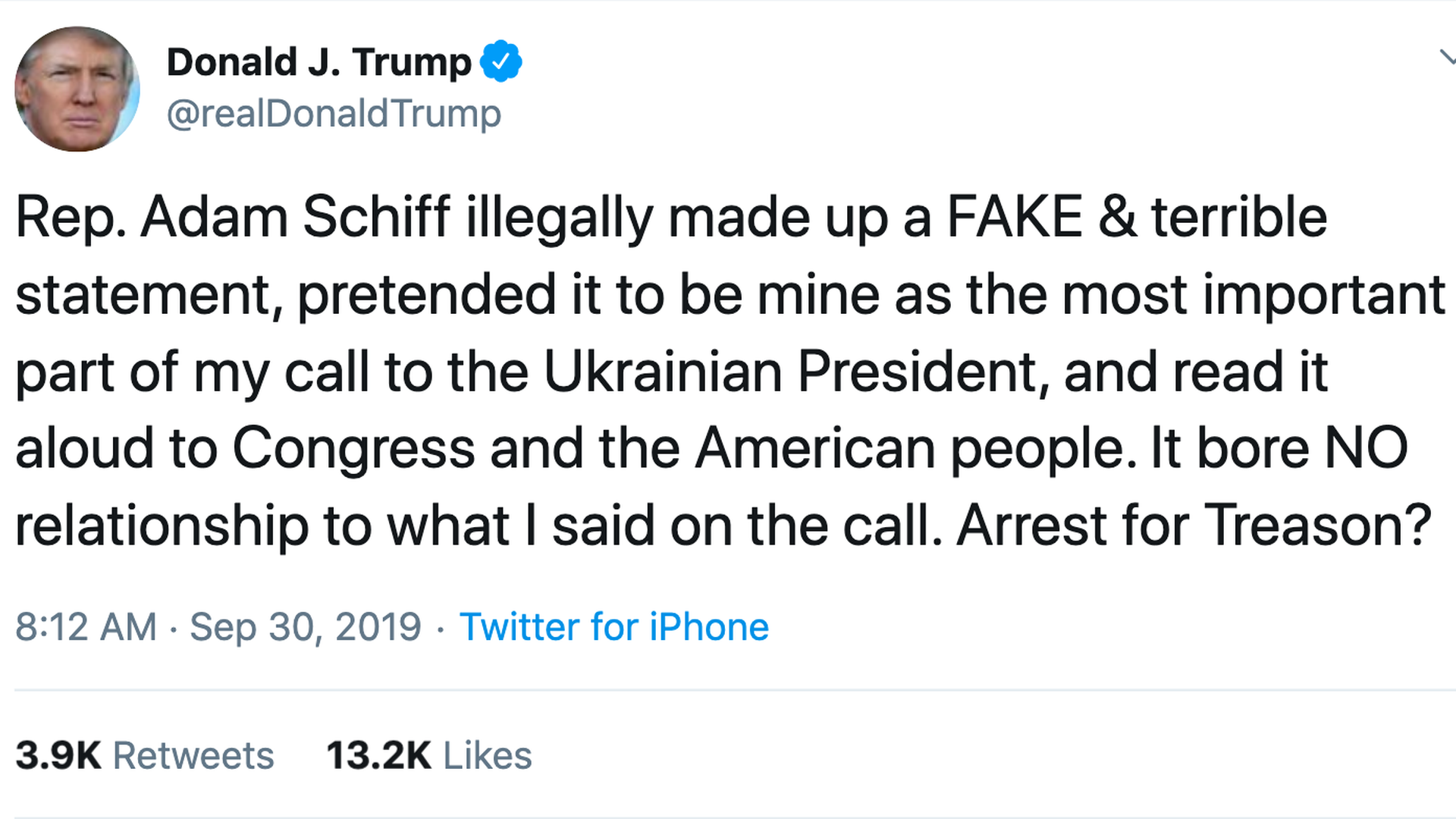The height and width of the screenshot is (819, 1456).
Task: Click the 8:12 AM time text
Action: pyautogui.click(x=85, y=626)
